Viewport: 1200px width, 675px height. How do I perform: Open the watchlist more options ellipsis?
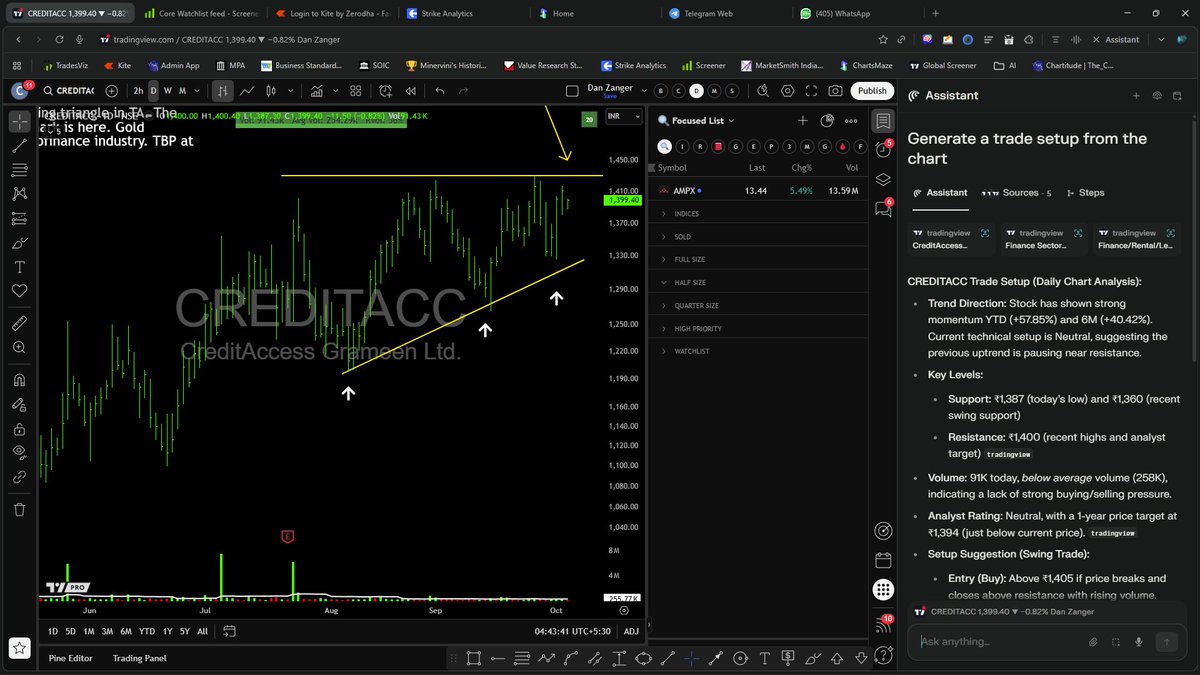tap(851, 120)
